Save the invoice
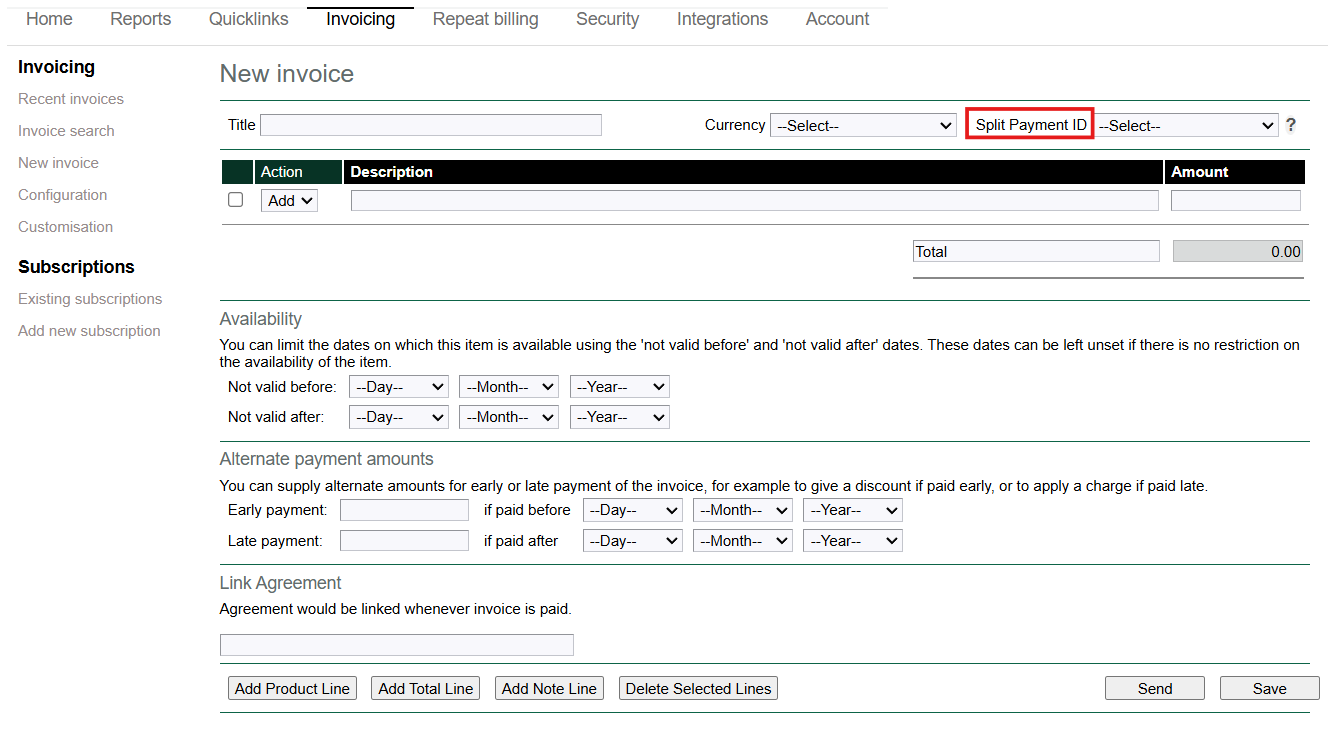The image size is (1328, 732). click(x=1270, y=688)
